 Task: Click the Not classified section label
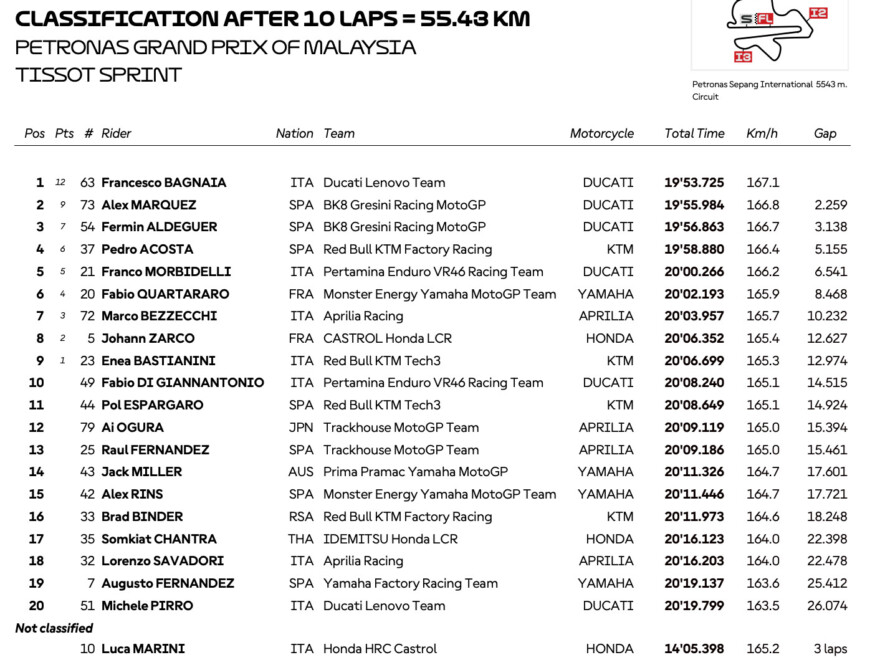coord(54,628)
